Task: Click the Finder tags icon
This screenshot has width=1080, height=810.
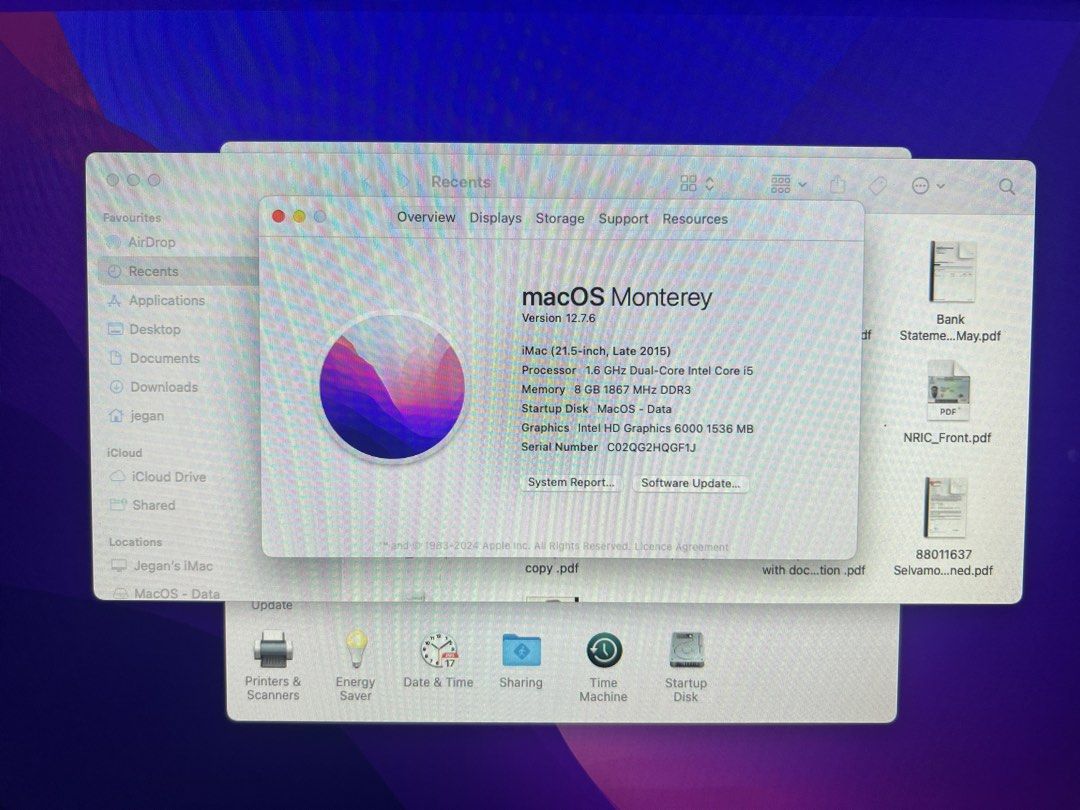Action: point(877,185)
